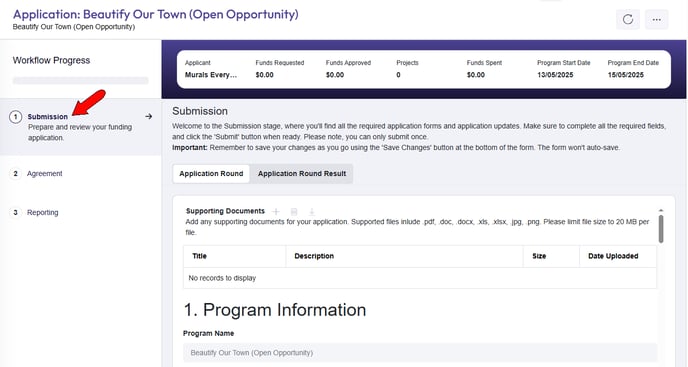Click the Program Name input field
This screenshot has width=688, height=367.
tap(420, 353)
